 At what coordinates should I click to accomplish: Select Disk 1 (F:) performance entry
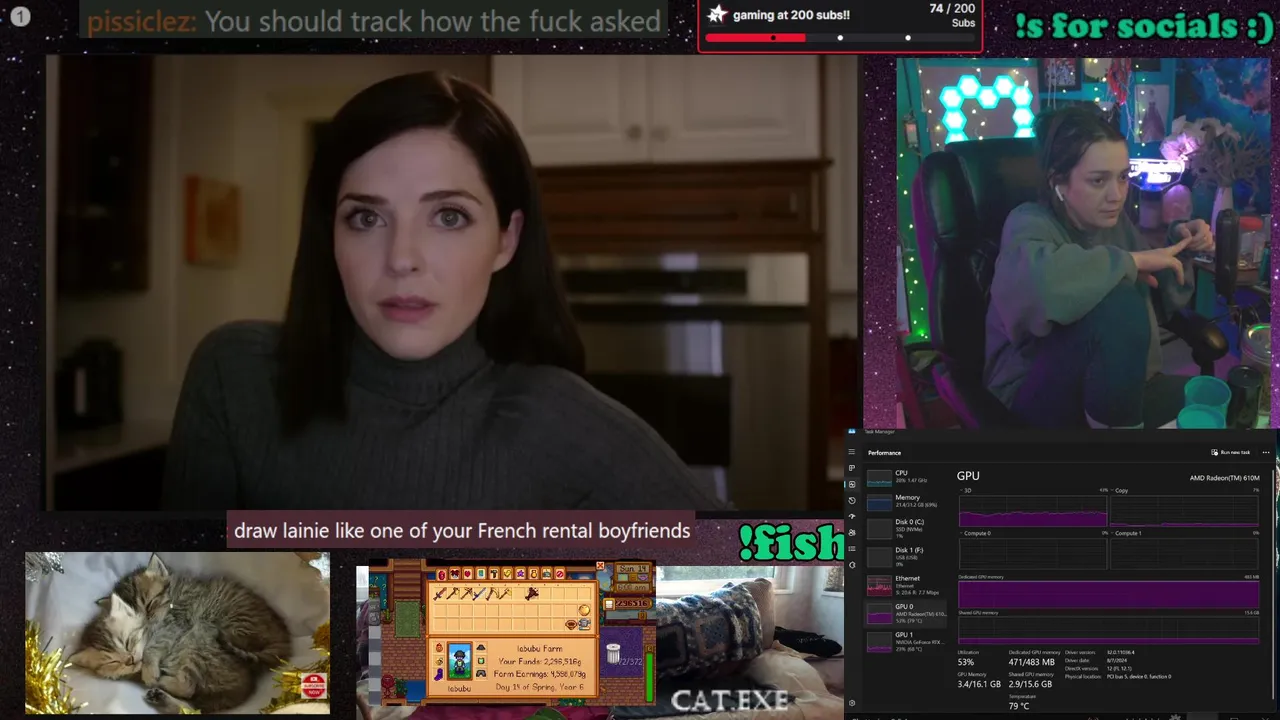907,557
